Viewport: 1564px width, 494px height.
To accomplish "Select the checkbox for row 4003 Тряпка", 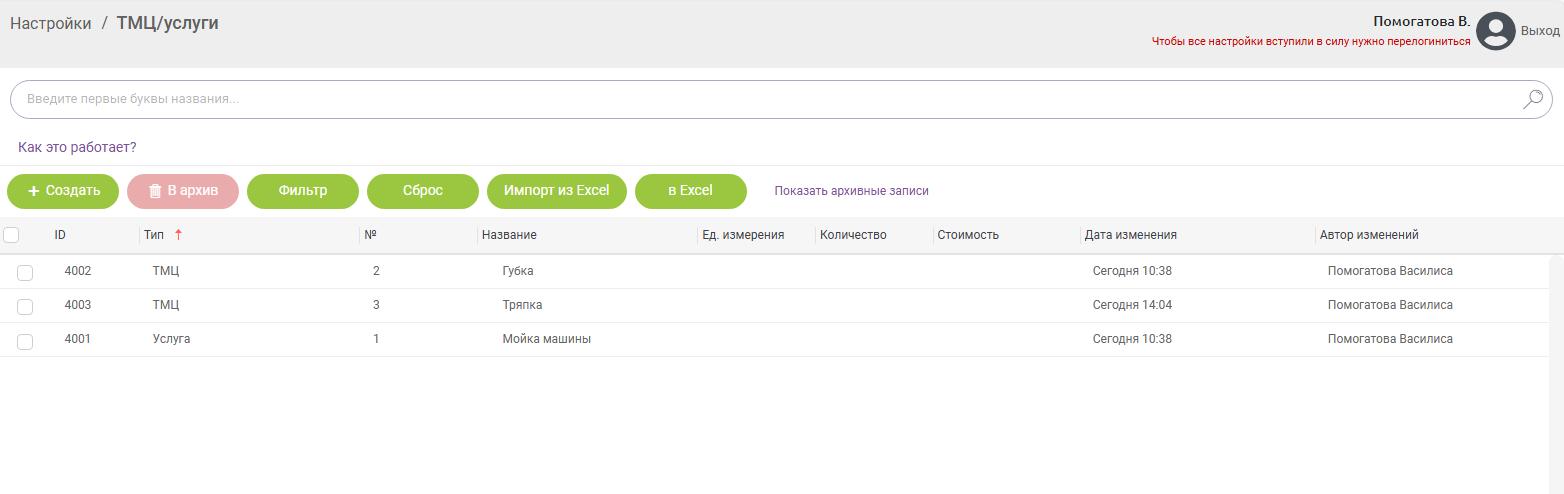I will pyautogui.click(x=25, y=306).
